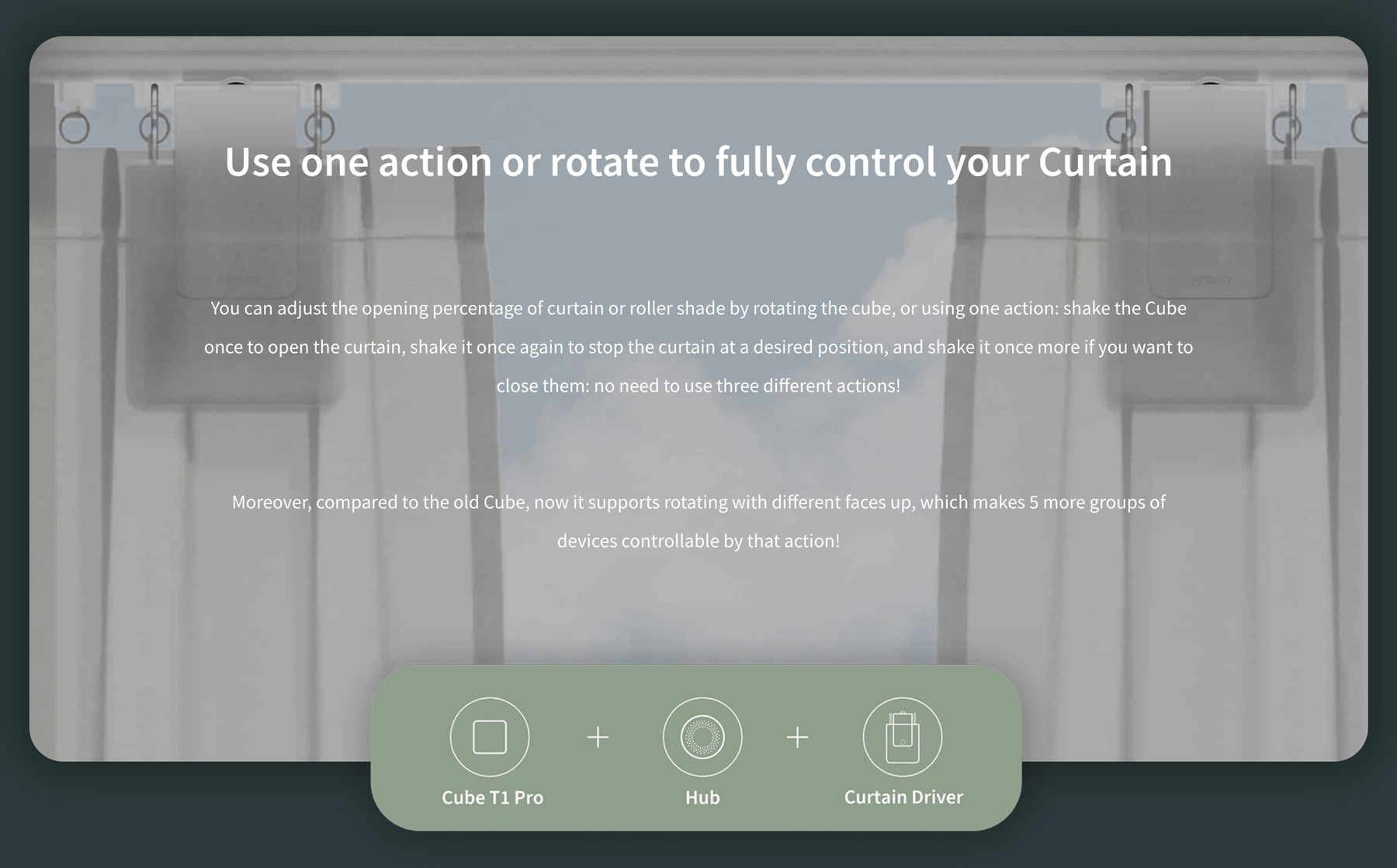Click the leftmost curtain ring on rail
The height and width of the screenshot is (868, 1397).
point(75,128)
